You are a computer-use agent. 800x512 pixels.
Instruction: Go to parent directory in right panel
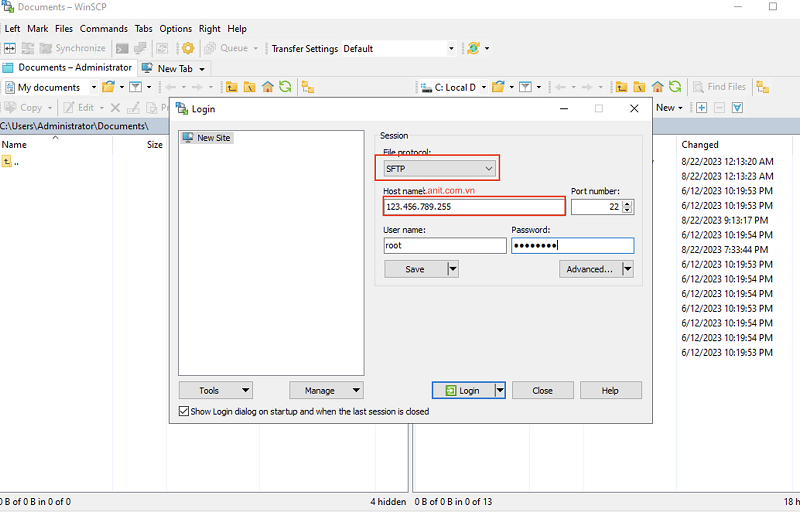[x=621, y=87]
